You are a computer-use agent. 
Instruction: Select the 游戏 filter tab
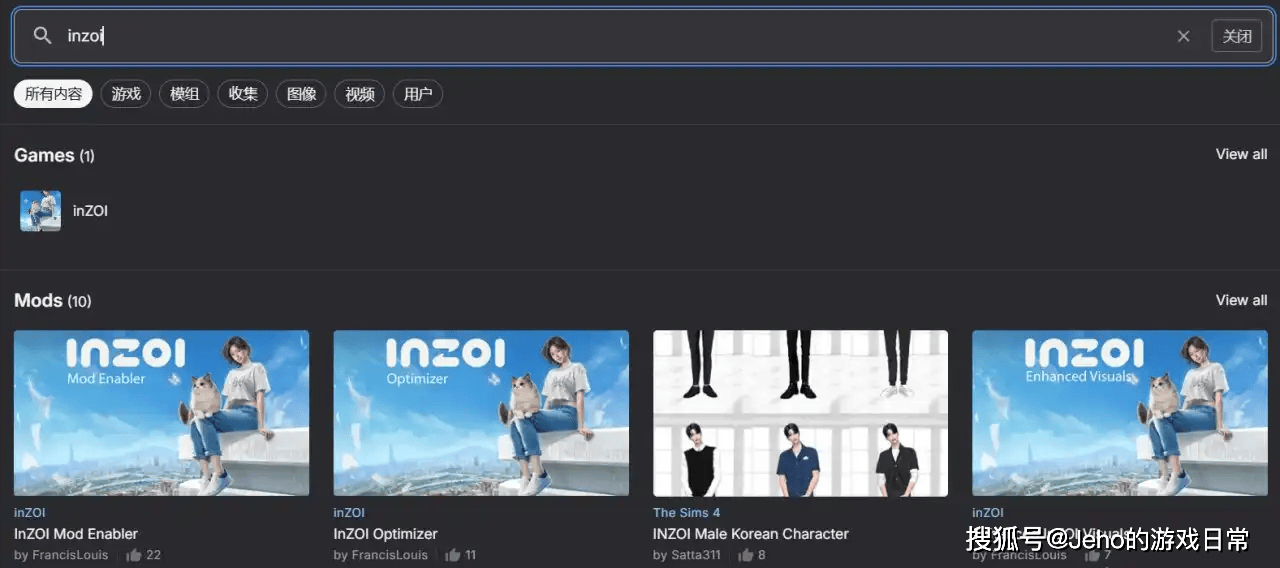pos(126,94)
